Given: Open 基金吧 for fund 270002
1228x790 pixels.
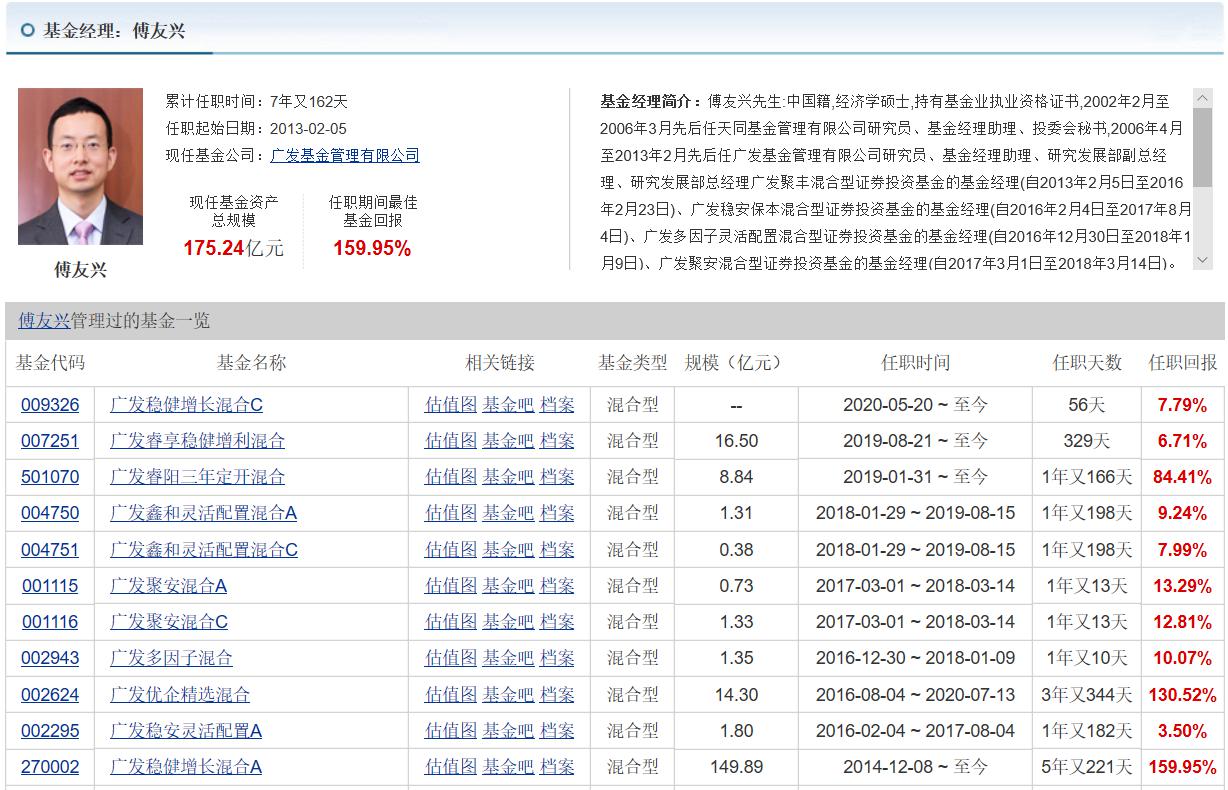Looking at the screenshot, I should (x=508, y=767).
